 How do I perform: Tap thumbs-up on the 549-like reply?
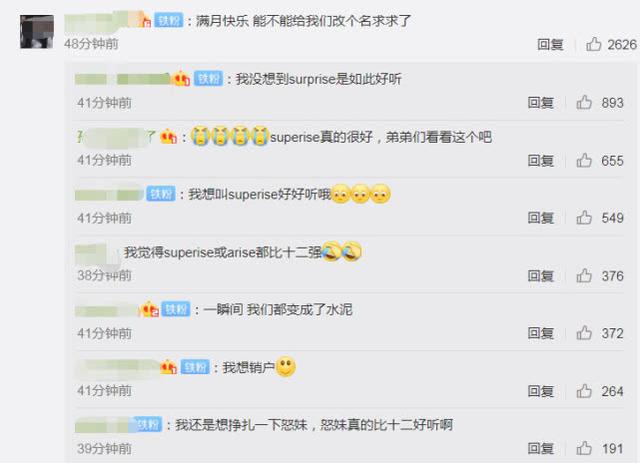pyautogui.click(x=584, y=218)
